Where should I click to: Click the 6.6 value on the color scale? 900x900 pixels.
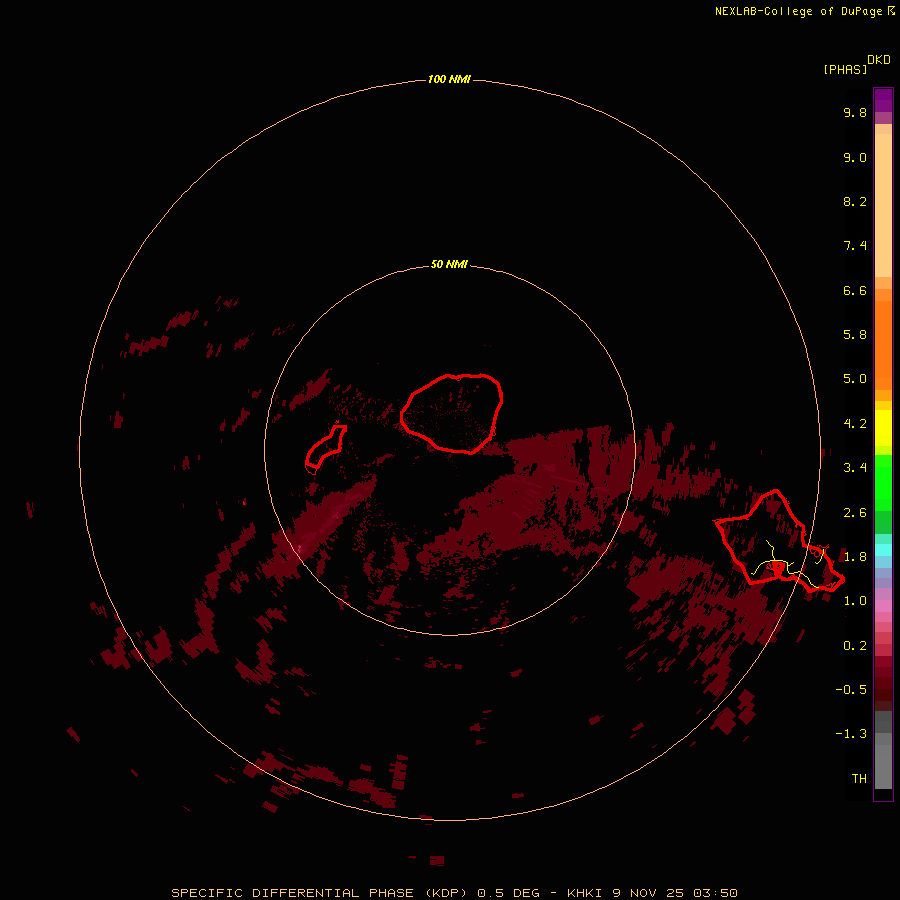coord(855,290)
